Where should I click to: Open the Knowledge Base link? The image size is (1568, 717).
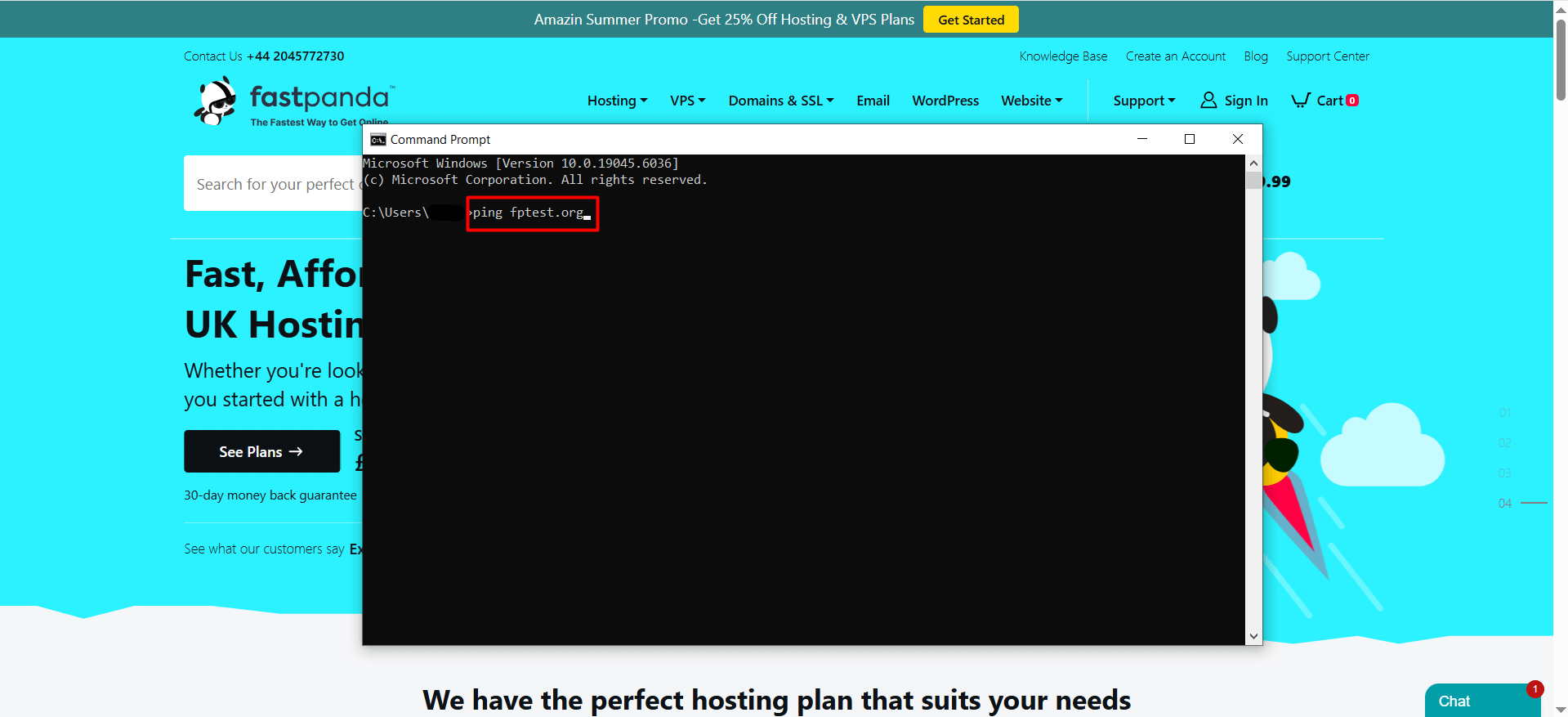1063,56
